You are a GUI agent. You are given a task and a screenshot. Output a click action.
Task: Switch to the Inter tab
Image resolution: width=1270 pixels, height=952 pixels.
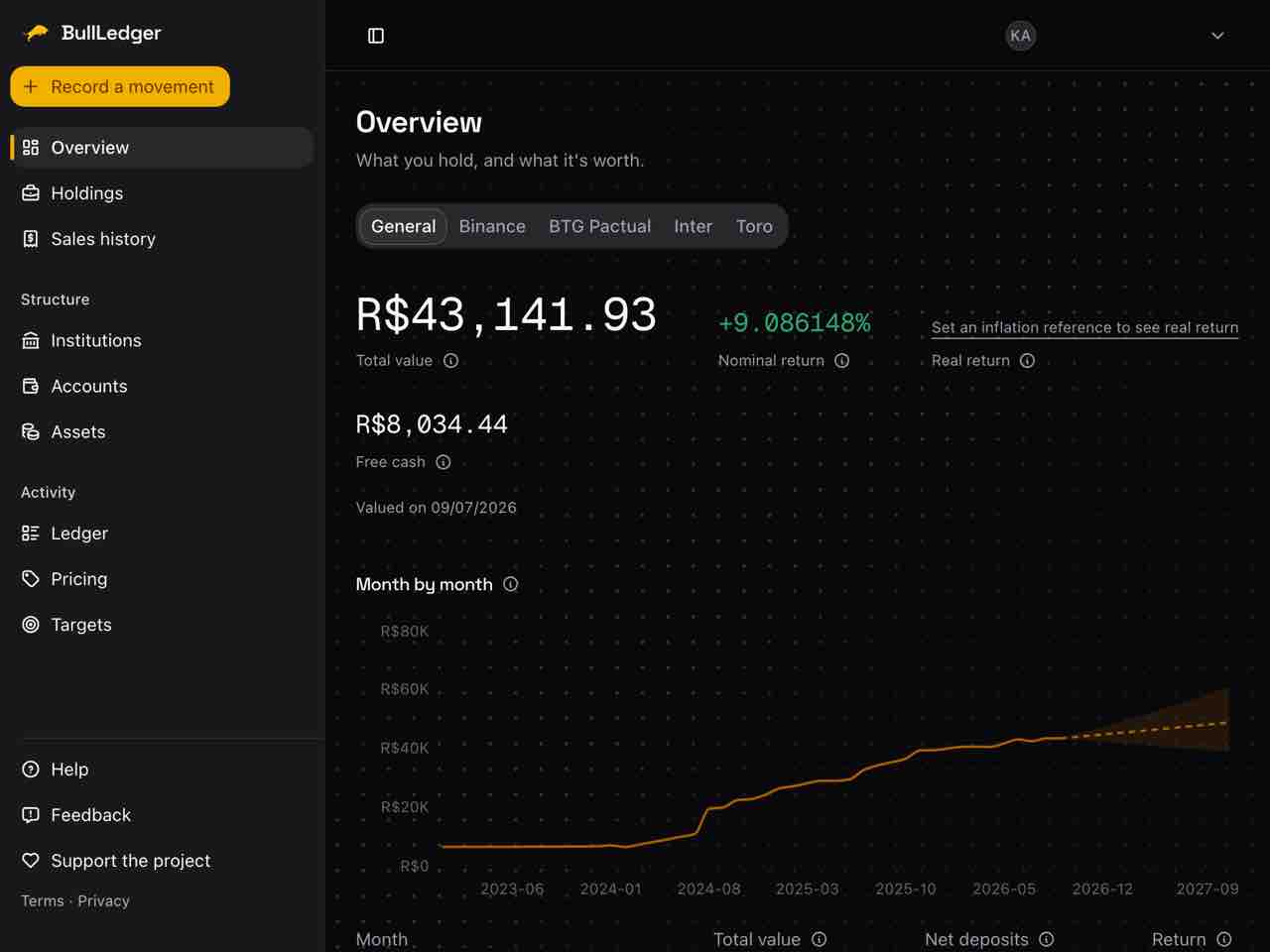point(693,226)
